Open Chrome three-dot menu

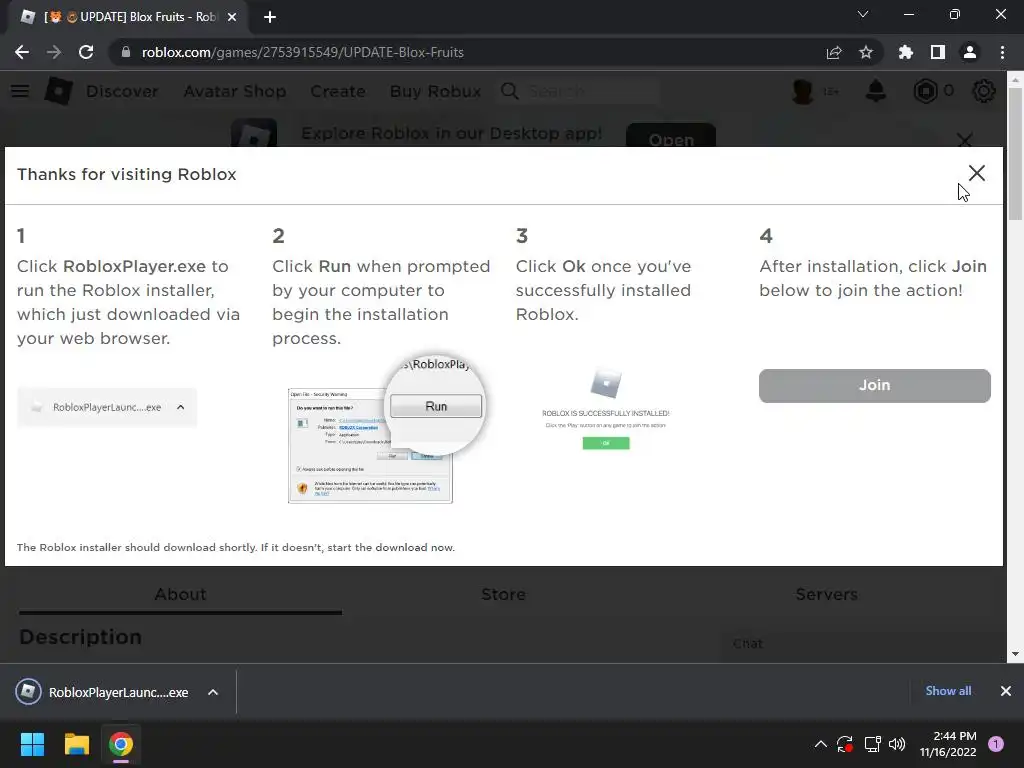click(1002, 52)
